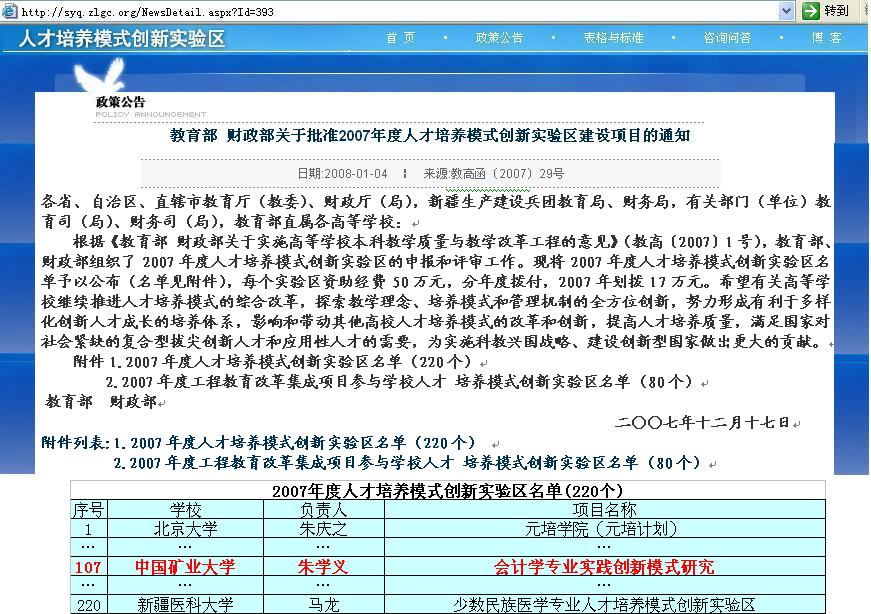Open the 博客 navigation item

[x=826, y=38]
